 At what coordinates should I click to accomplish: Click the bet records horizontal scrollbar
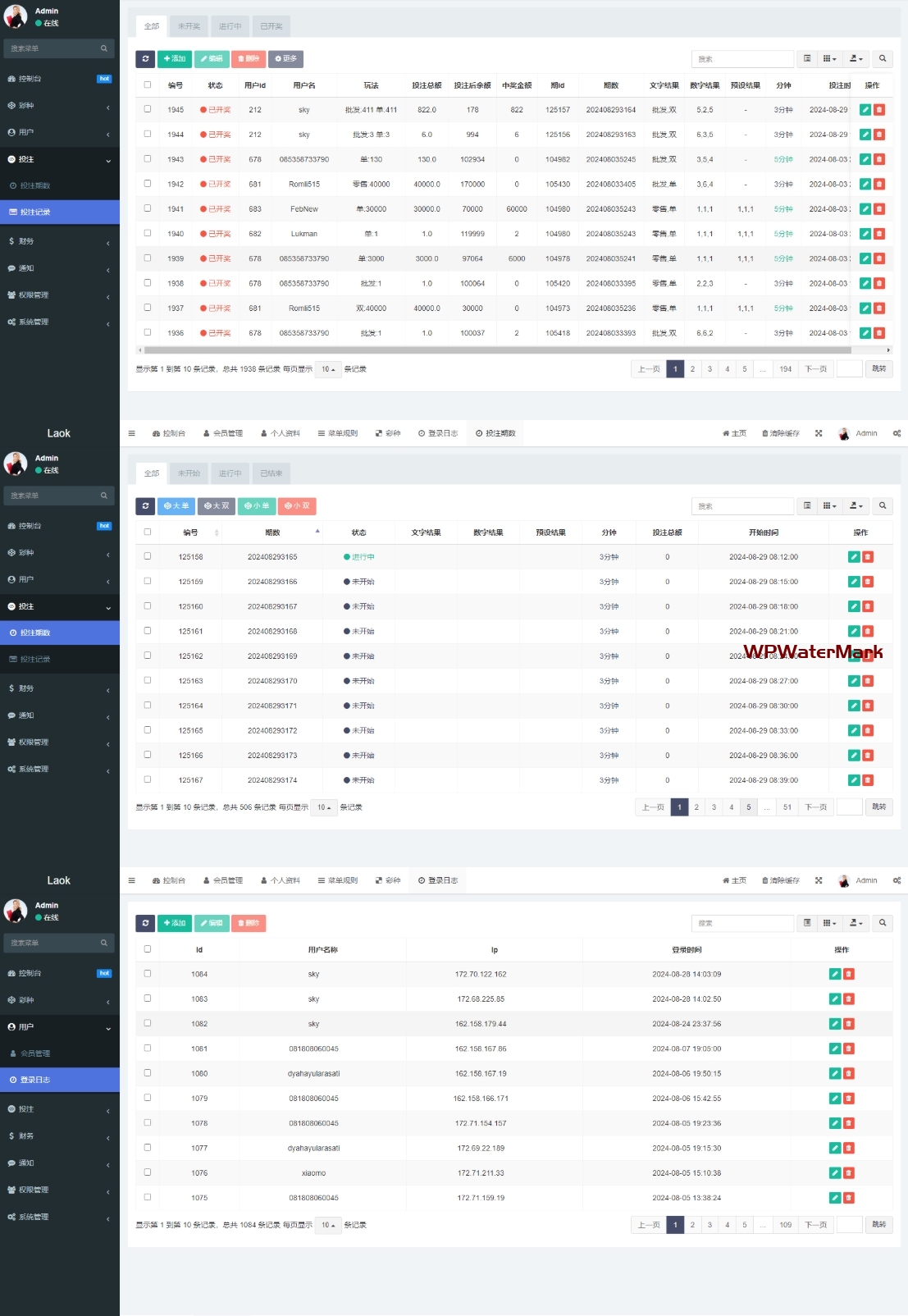(492, 350)
